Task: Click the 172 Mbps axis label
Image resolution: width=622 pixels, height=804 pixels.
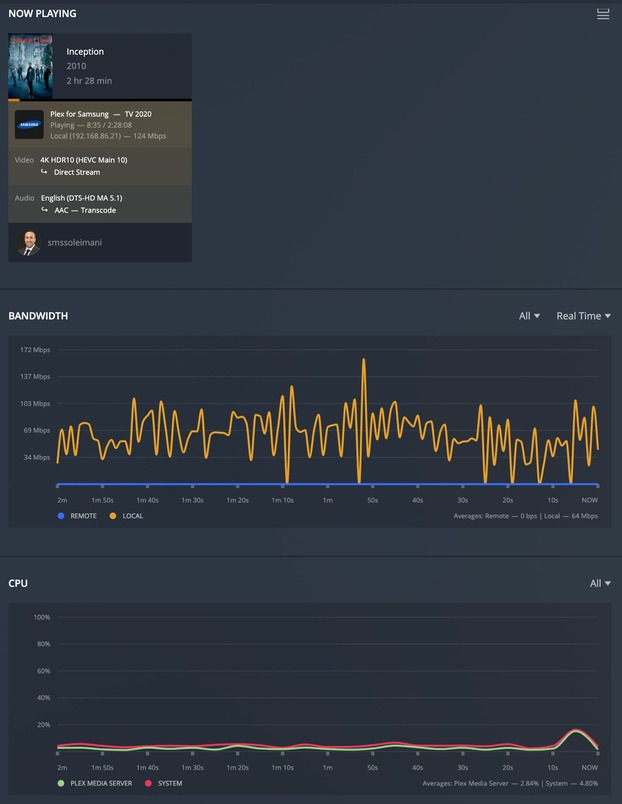Action: coord(35,350)
